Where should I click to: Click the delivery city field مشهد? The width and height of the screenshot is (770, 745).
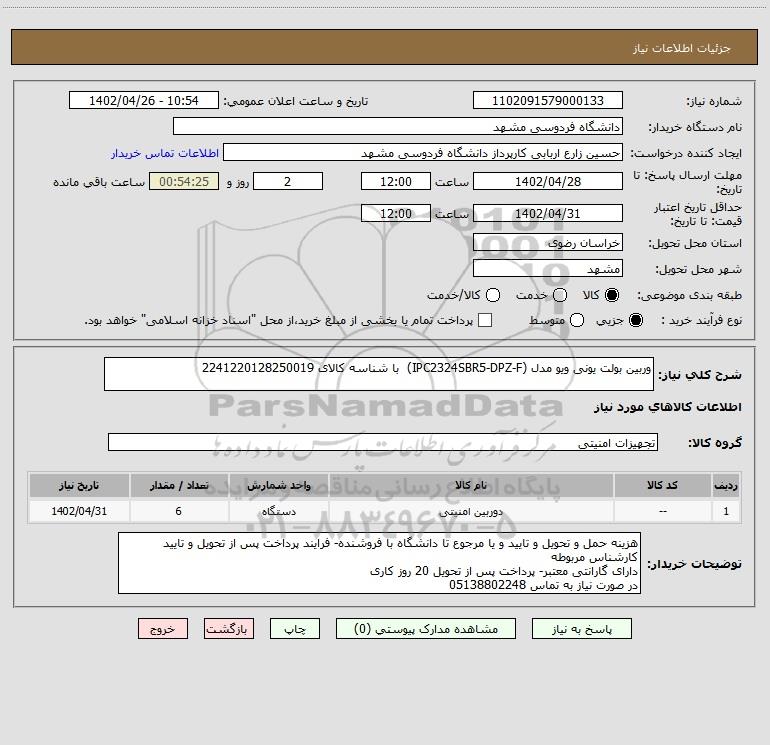pyautogui.click(x=548, y=268)
